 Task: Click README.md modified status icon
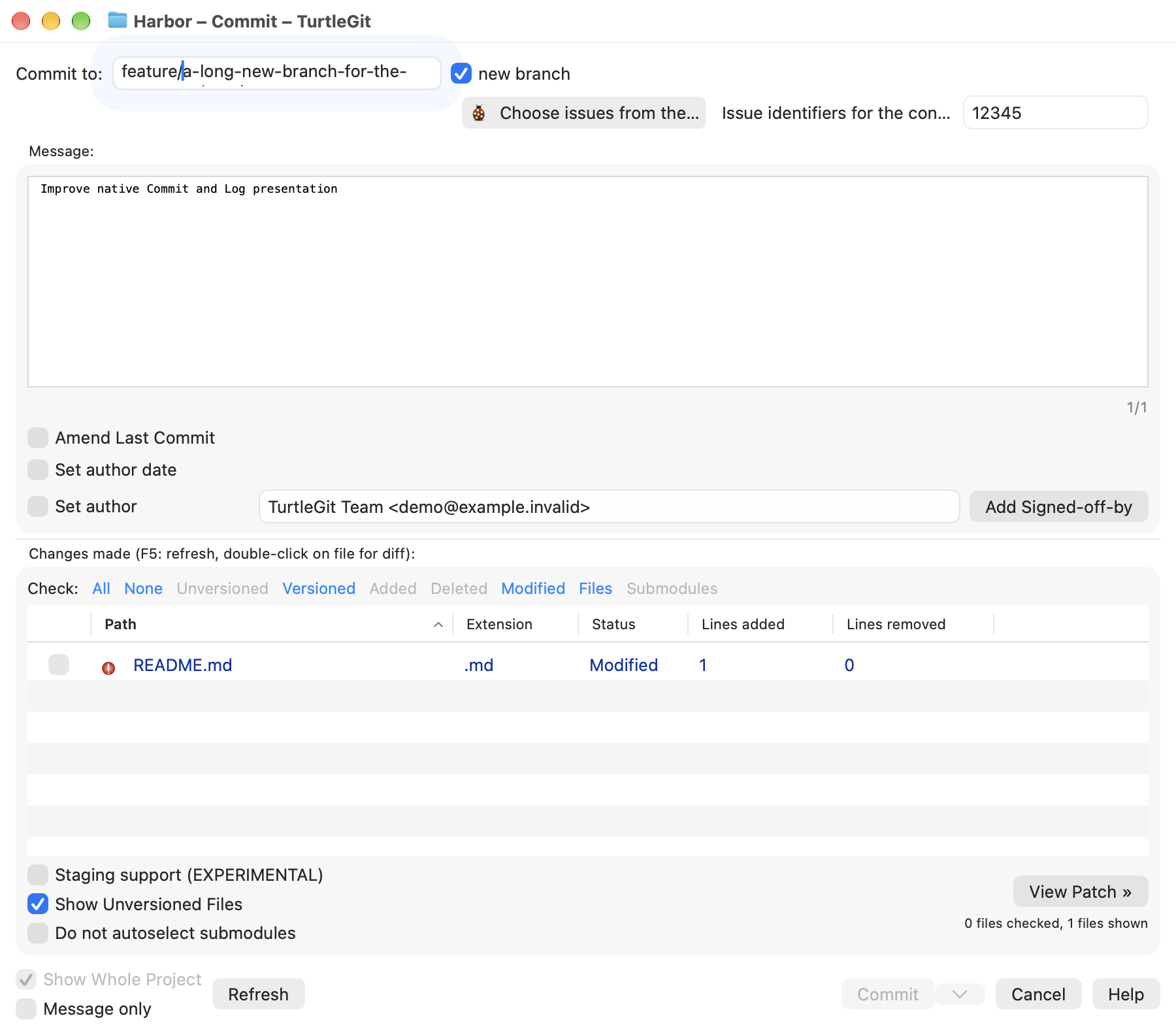108,668
